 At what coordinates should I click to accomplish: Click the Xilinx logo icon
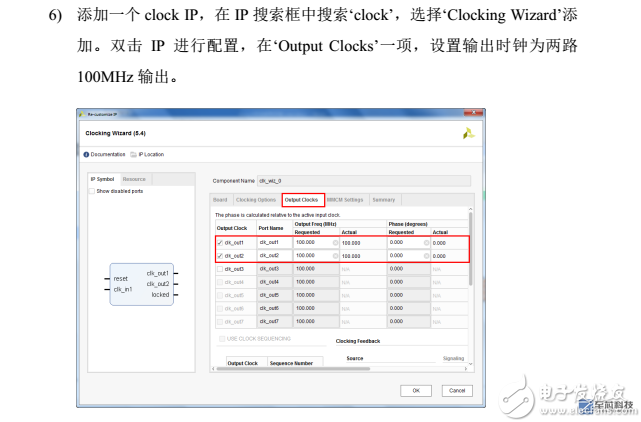[x=468, y=131]
